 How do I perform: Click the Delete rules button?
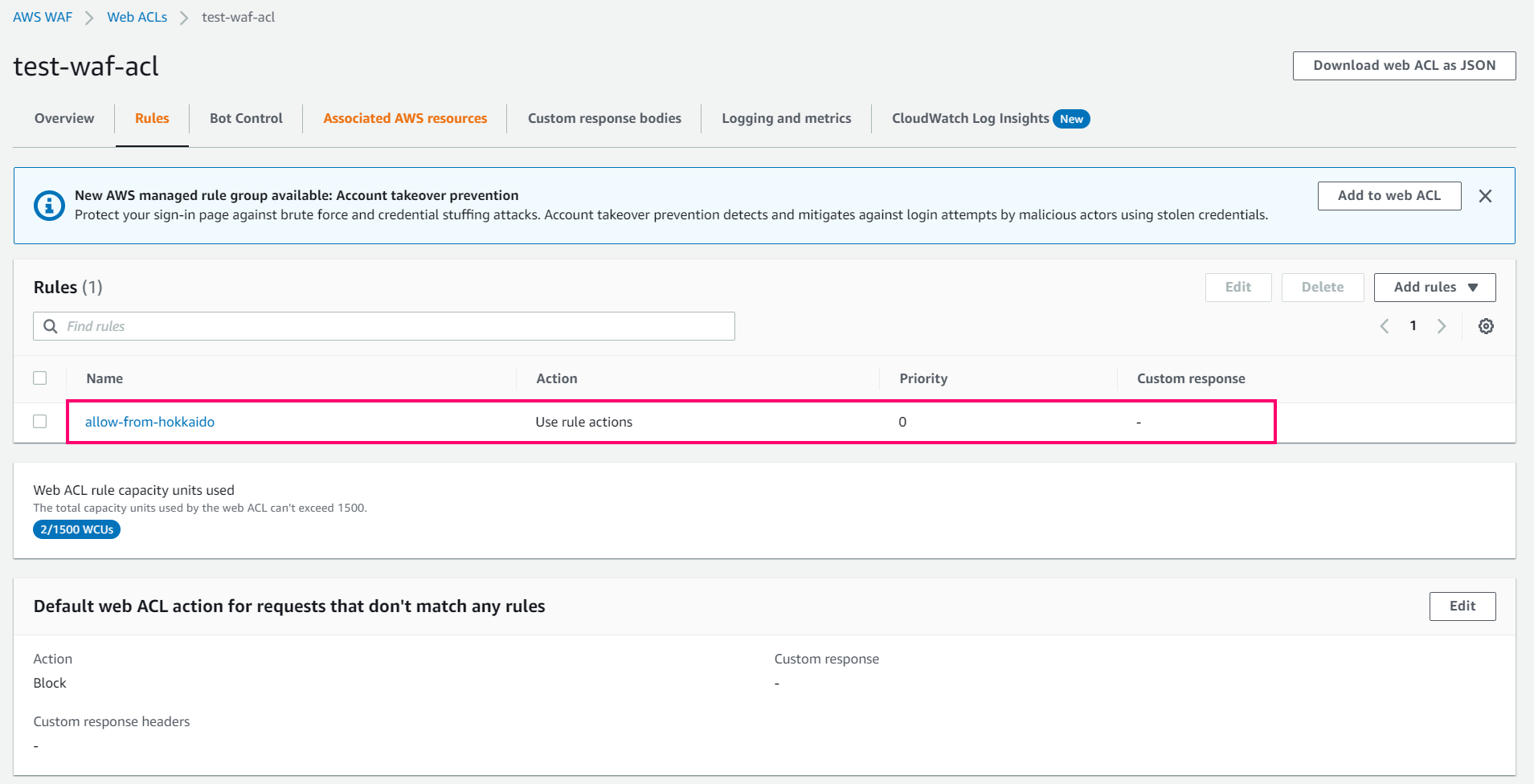(x=1322, y=288)
